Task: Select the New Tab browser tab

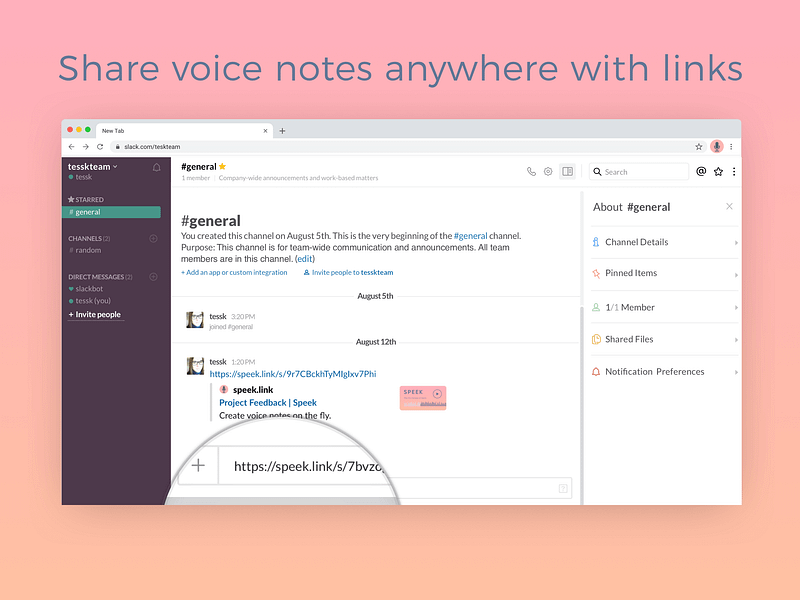Action: point(184,131)
